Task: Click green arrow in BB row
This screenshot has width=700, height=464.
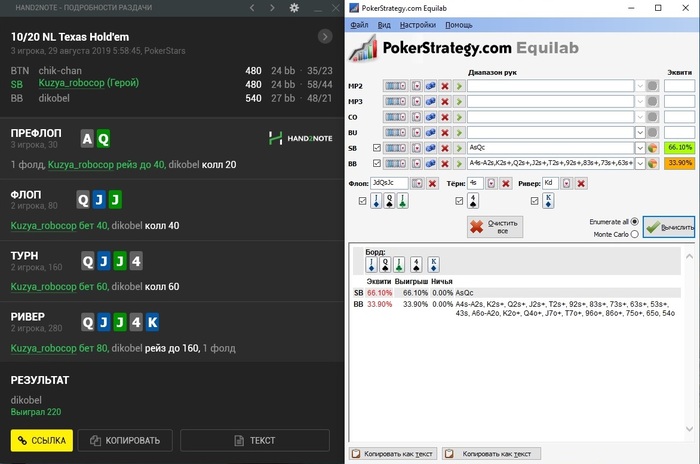Action: click(459, 163)
